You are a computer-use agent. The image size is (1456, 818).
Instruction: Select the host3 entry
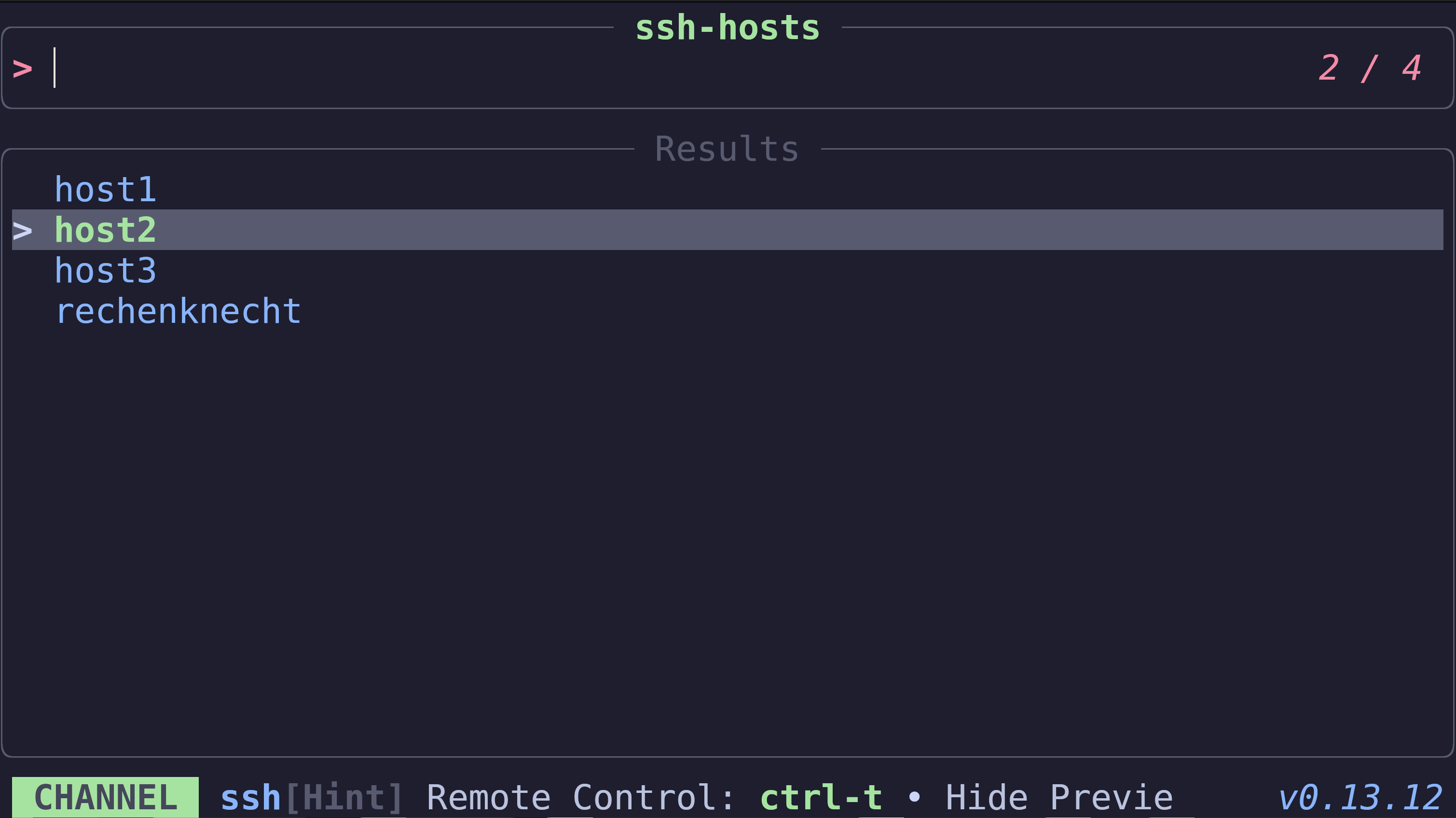[x=105, y=270]
